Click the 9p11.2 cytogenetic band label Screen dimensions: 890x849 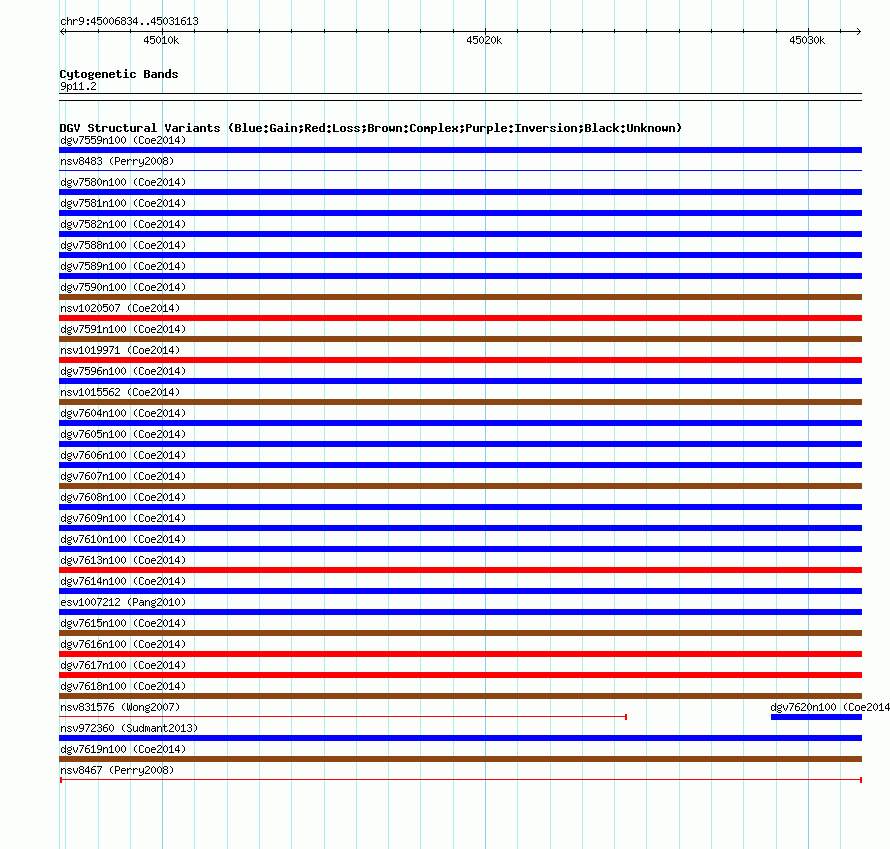click(x=78, y=86)
